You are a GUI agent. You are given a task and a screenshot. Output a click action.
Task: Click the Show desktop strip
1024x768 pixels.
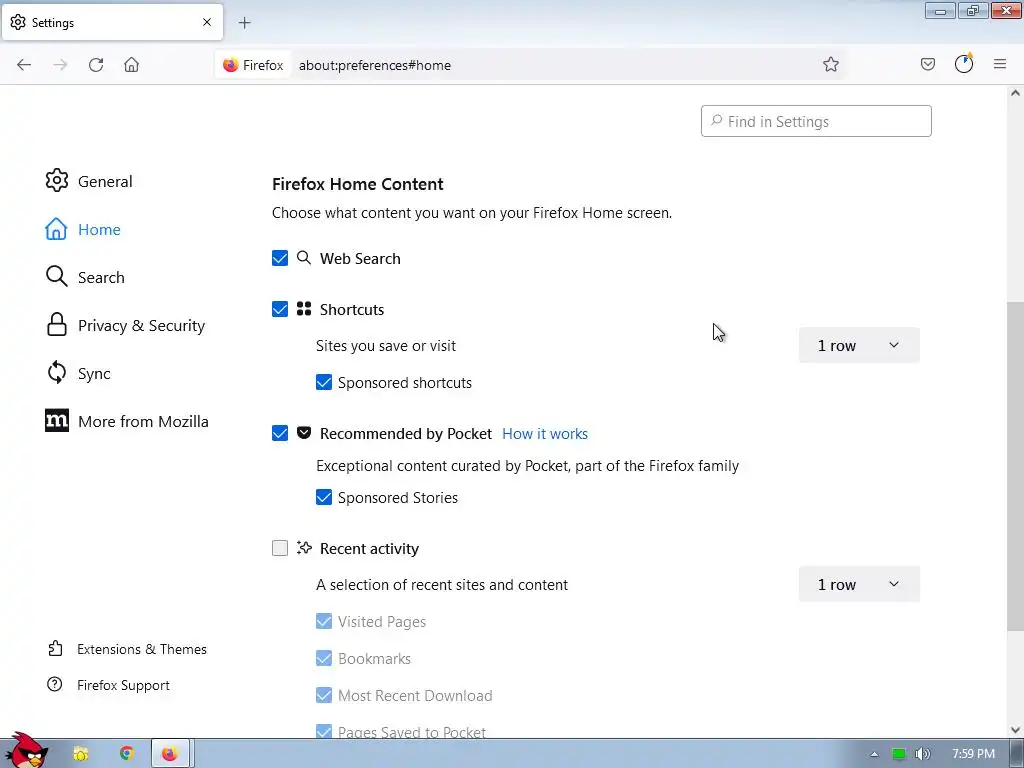(1017, 754)
